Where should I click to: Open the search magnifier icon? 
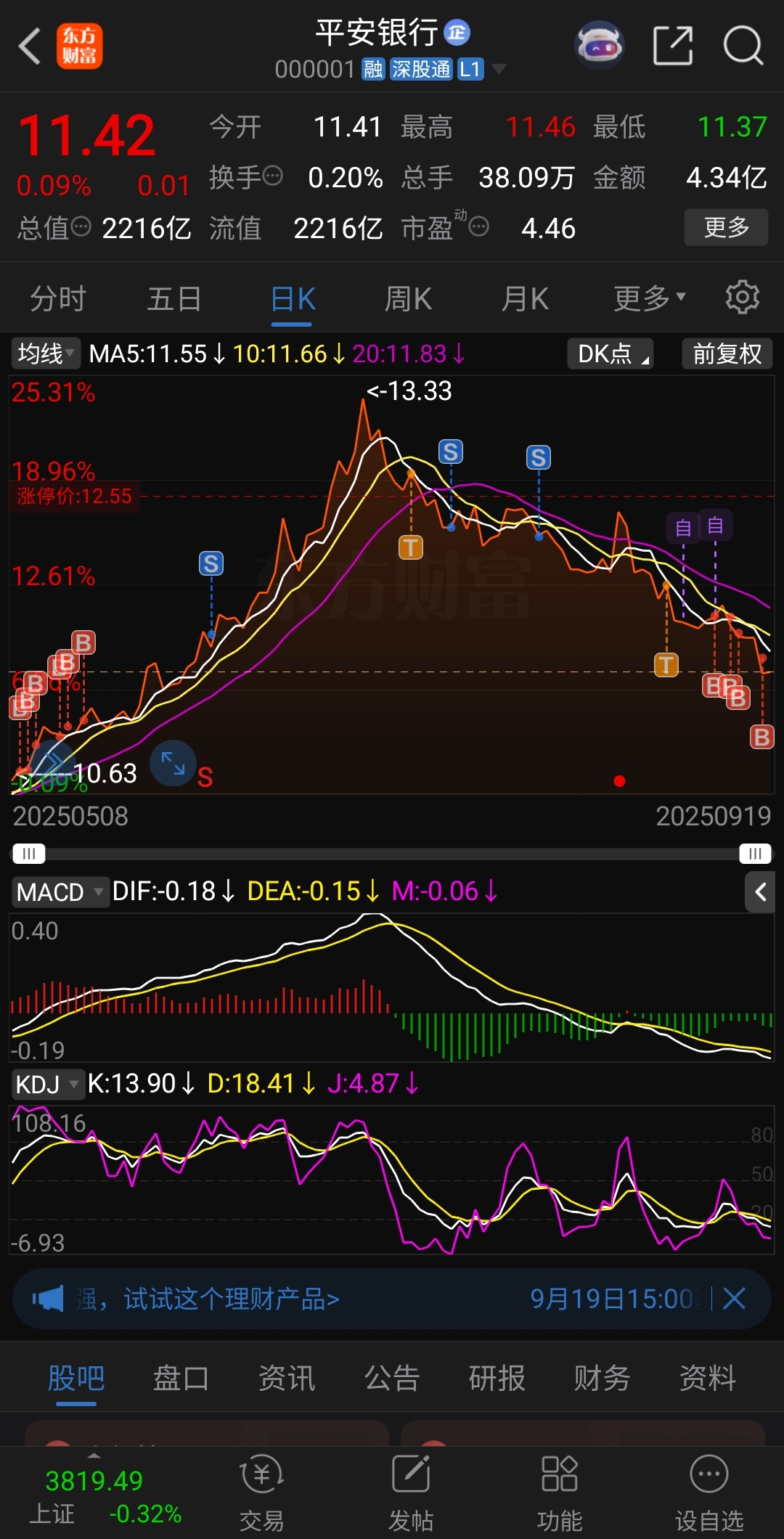point(743,46)
